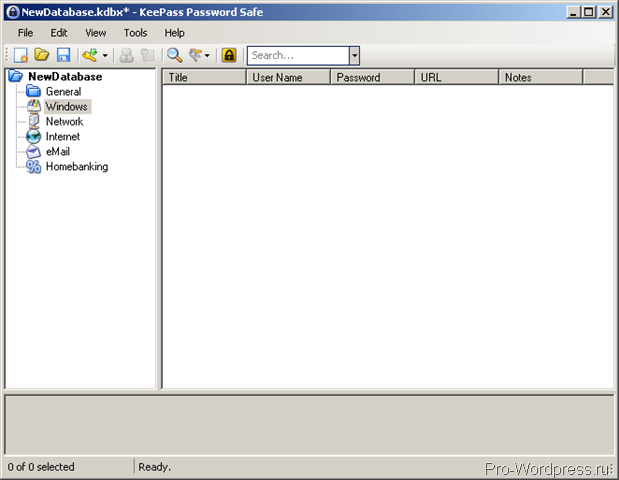619x480 pixels.
Task: Expand the Search box dropdown arrow
Action: click(354, 55)
